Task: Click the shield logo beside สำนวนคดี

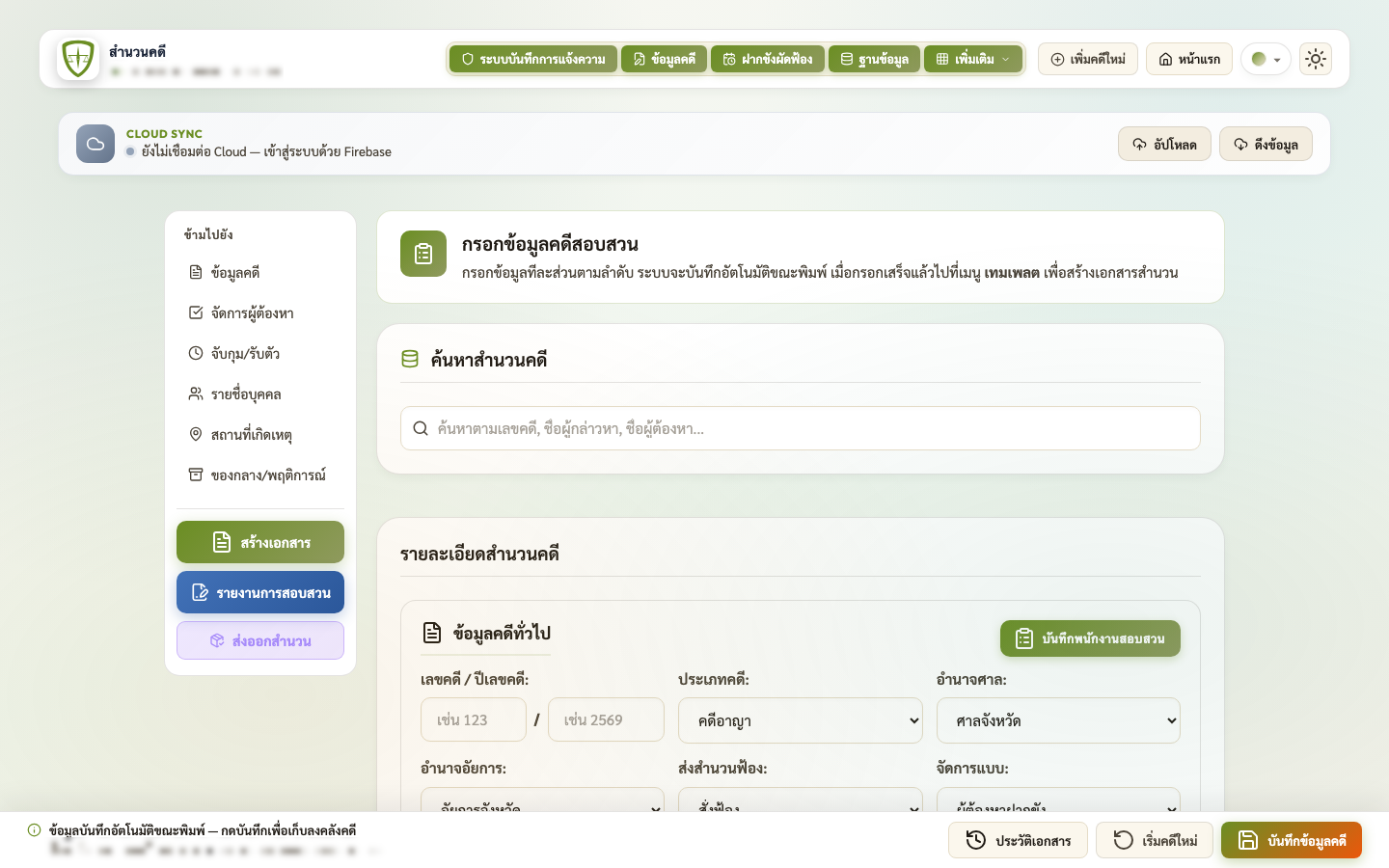Action: (x=77, y=59)
